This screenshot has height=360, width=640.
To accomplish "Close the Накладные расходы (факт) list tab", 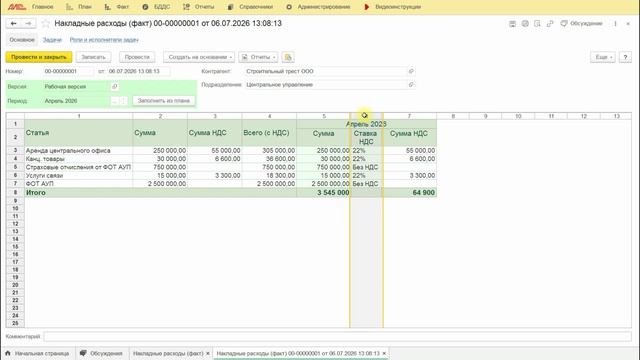I will click(208, 353).
